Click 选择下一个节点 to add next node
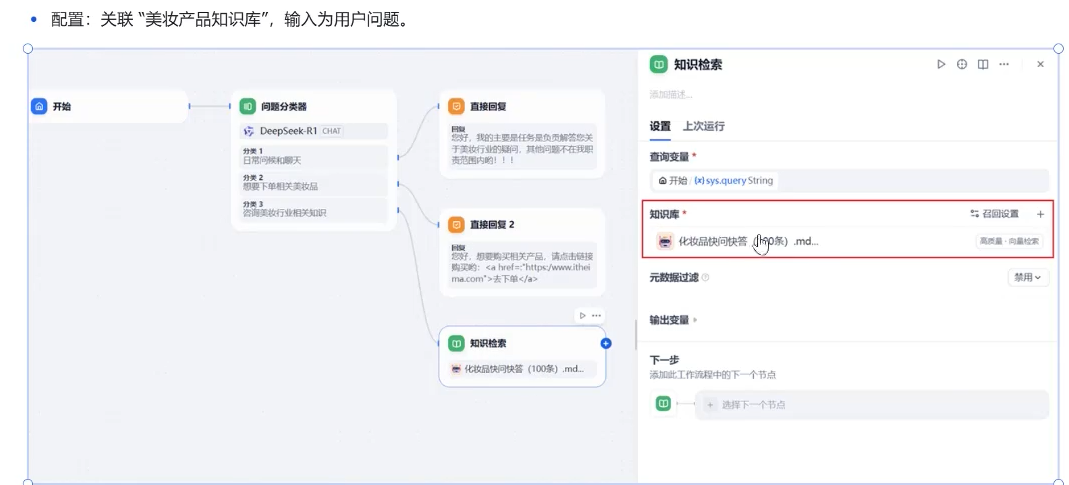 coord(871,405)
